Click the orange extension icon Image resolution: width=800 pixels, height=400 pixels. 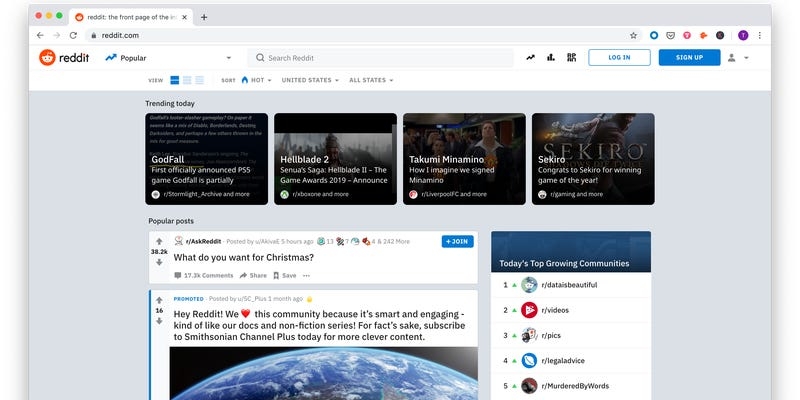[703, 35]
